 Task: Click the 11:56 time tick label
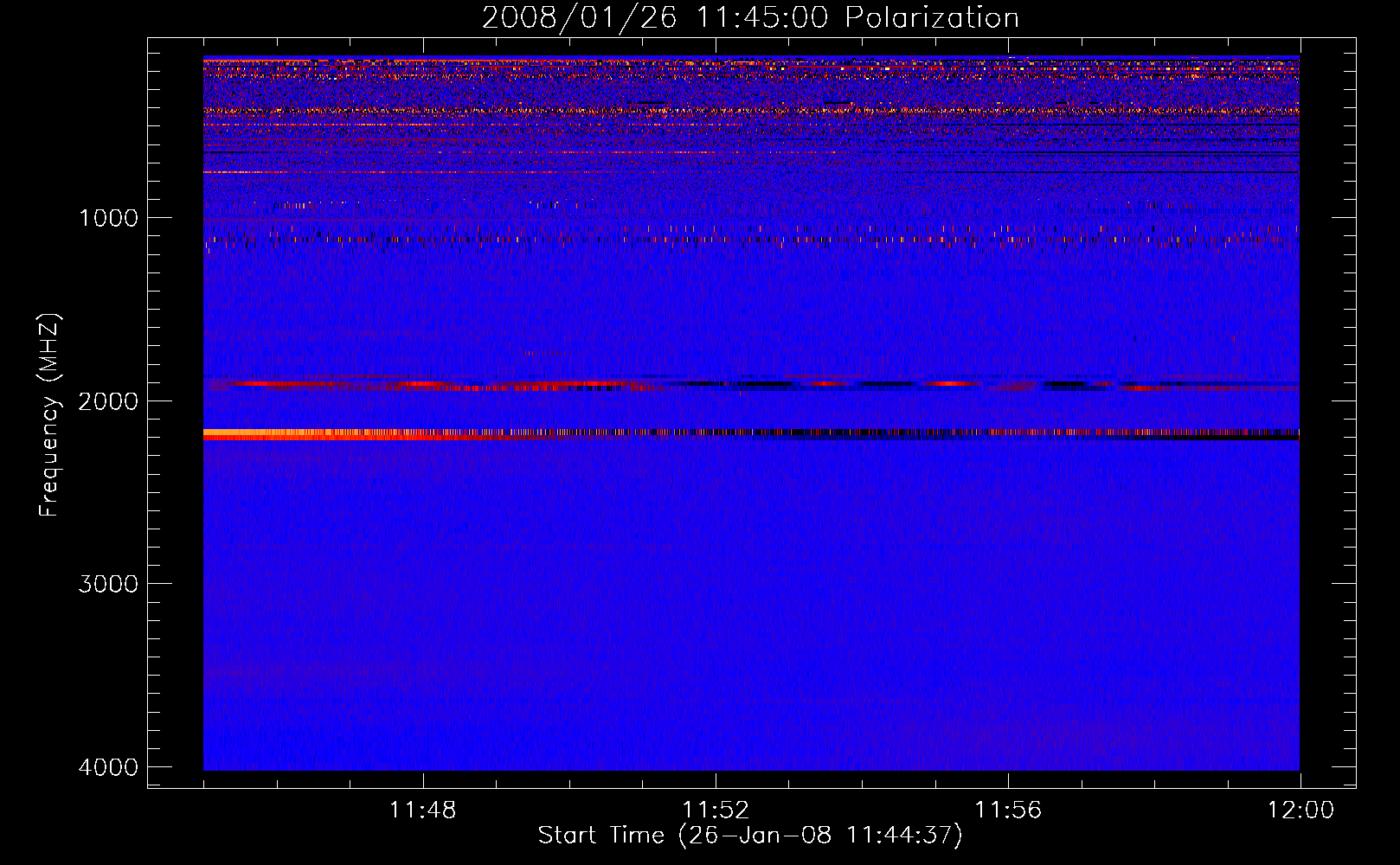pyautogui.click(x=1008, y=811)
